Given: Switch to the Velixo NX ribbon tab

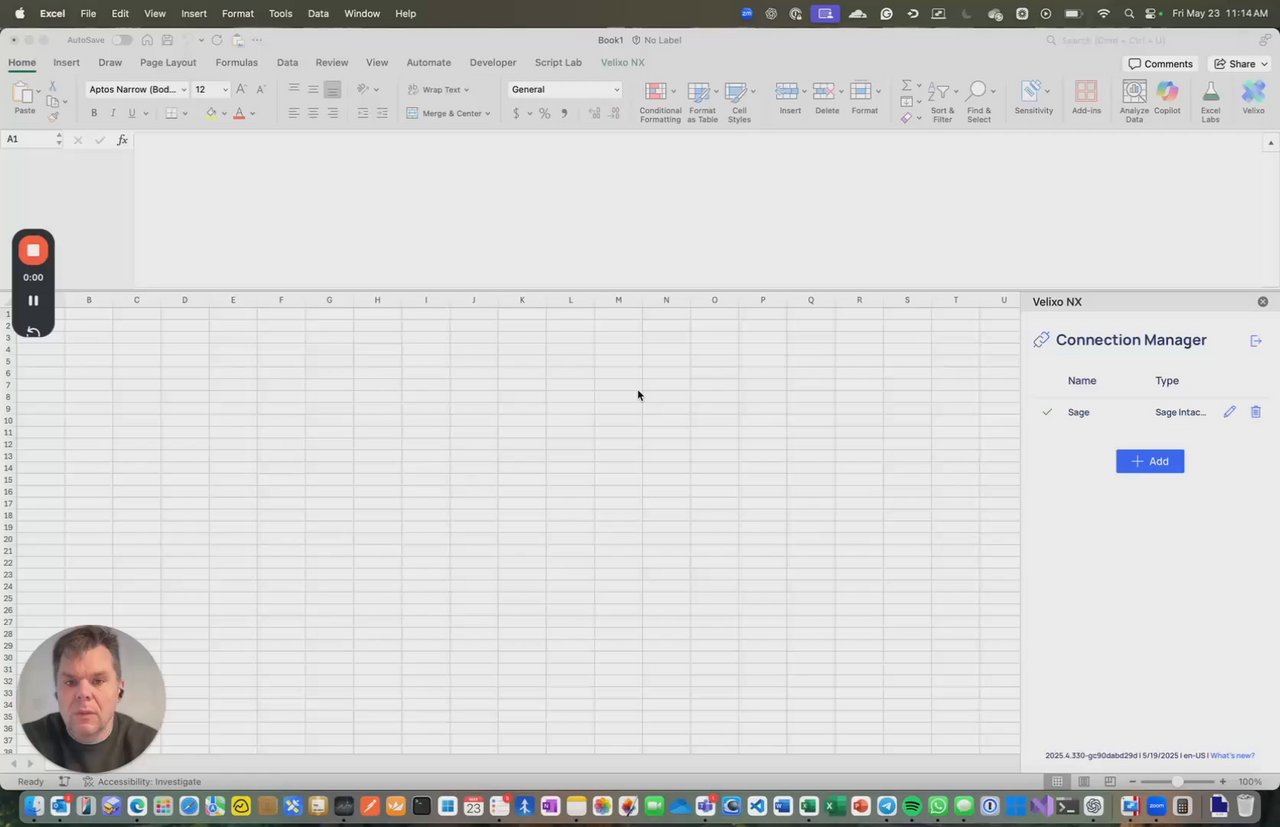Looking at the screenshot, I should click(x=622, y=62).
